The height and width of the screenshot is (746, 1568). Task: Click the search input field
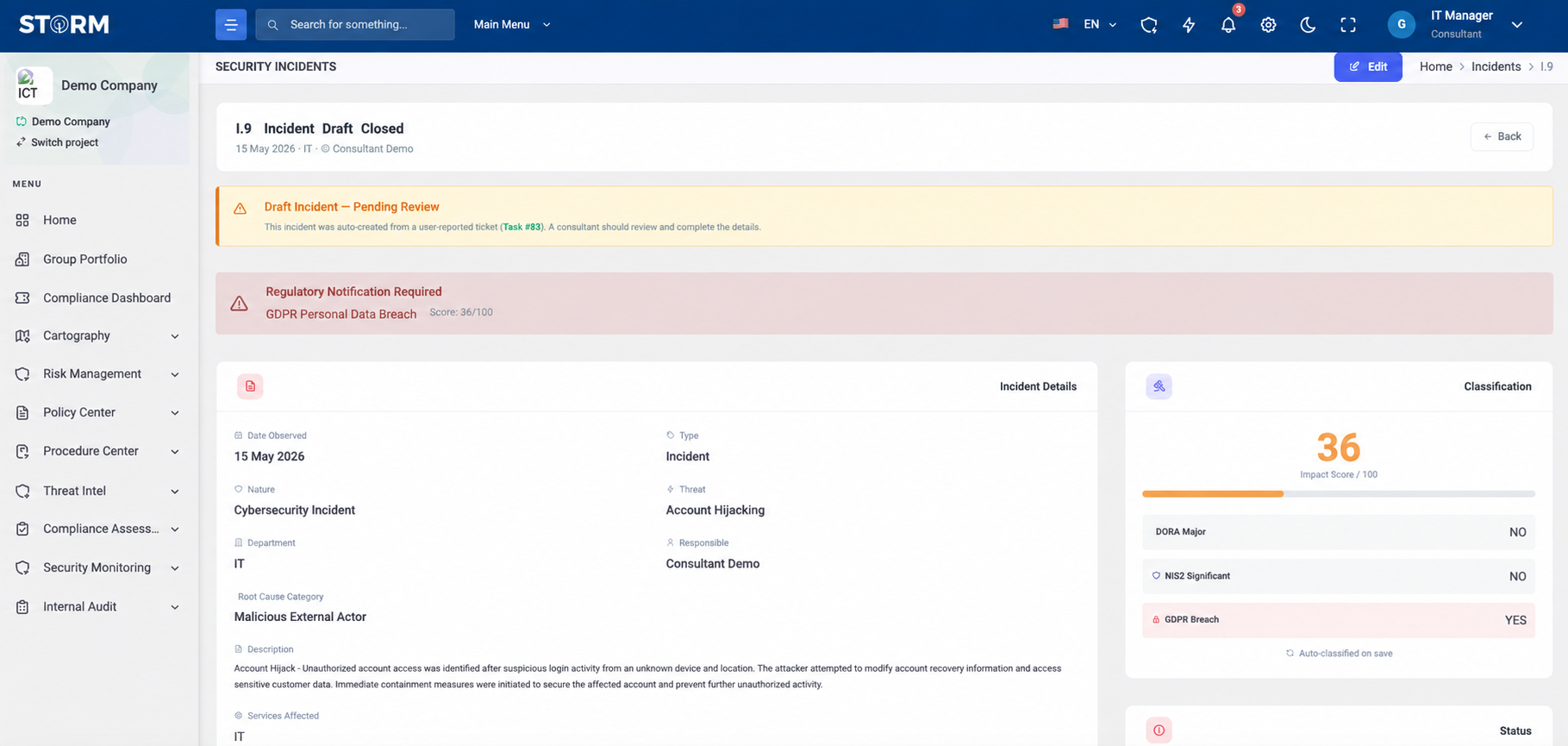[x=355, y=24]
